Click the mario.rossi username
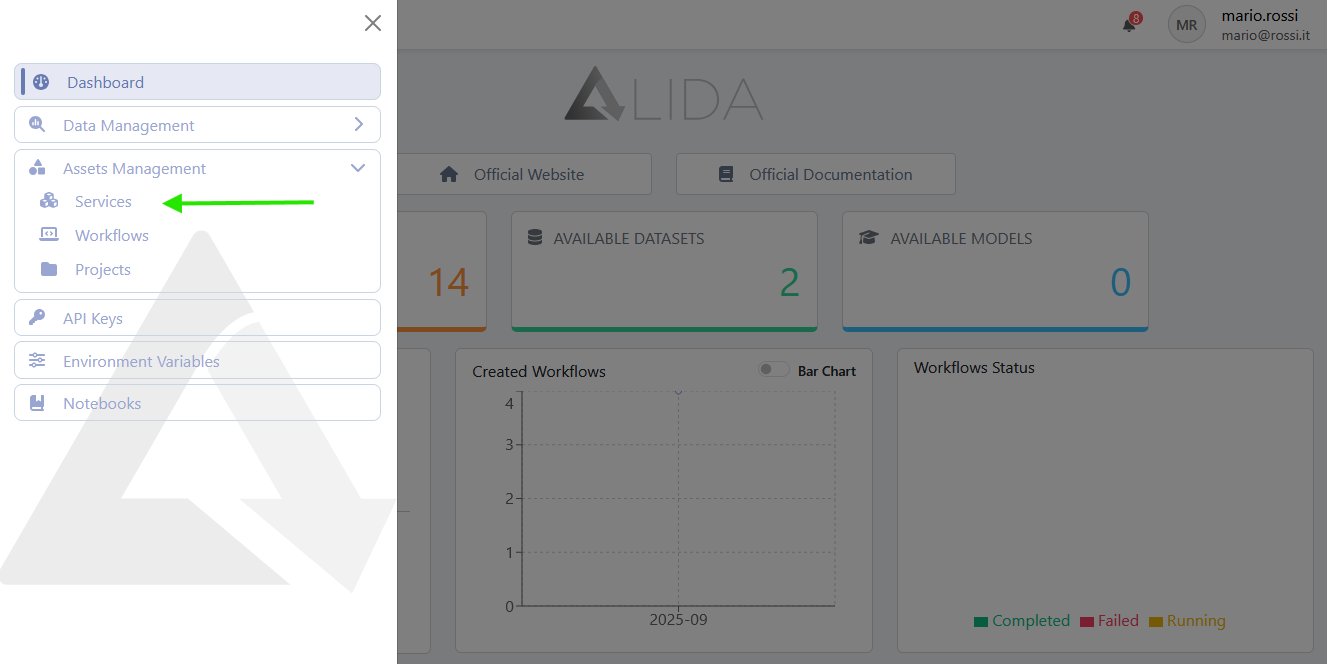This screenshot has width=1327, height=664. point(1260,16)
